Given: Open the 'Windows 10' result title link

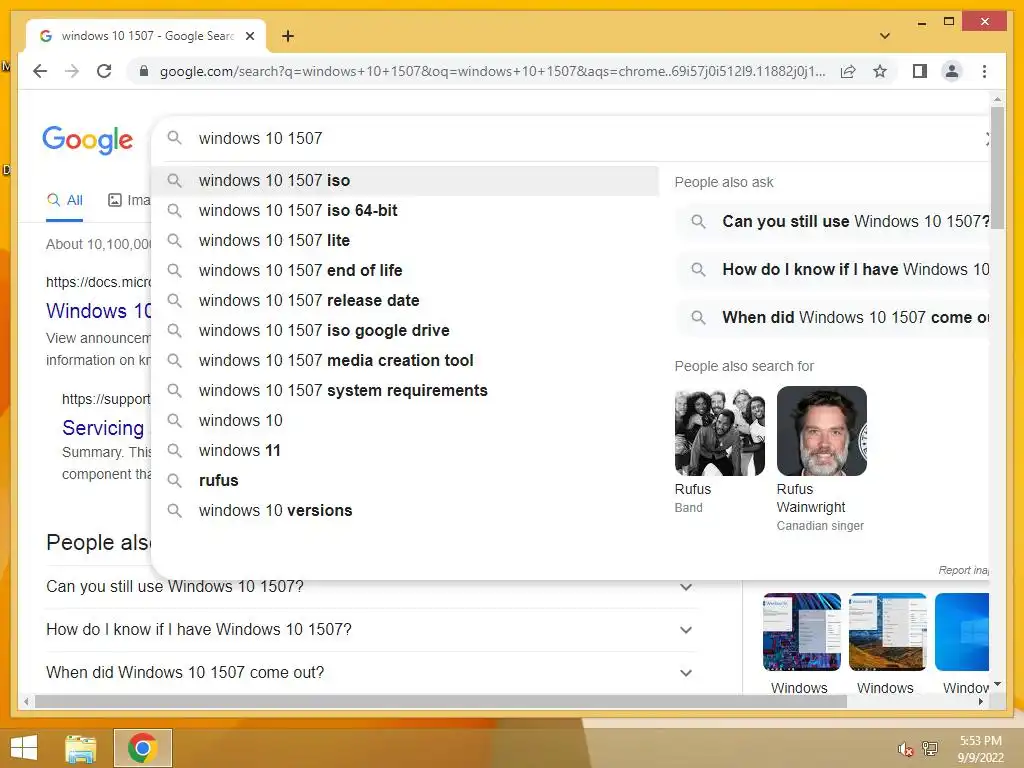Looking at the screenshot, I should click(98, 311).
